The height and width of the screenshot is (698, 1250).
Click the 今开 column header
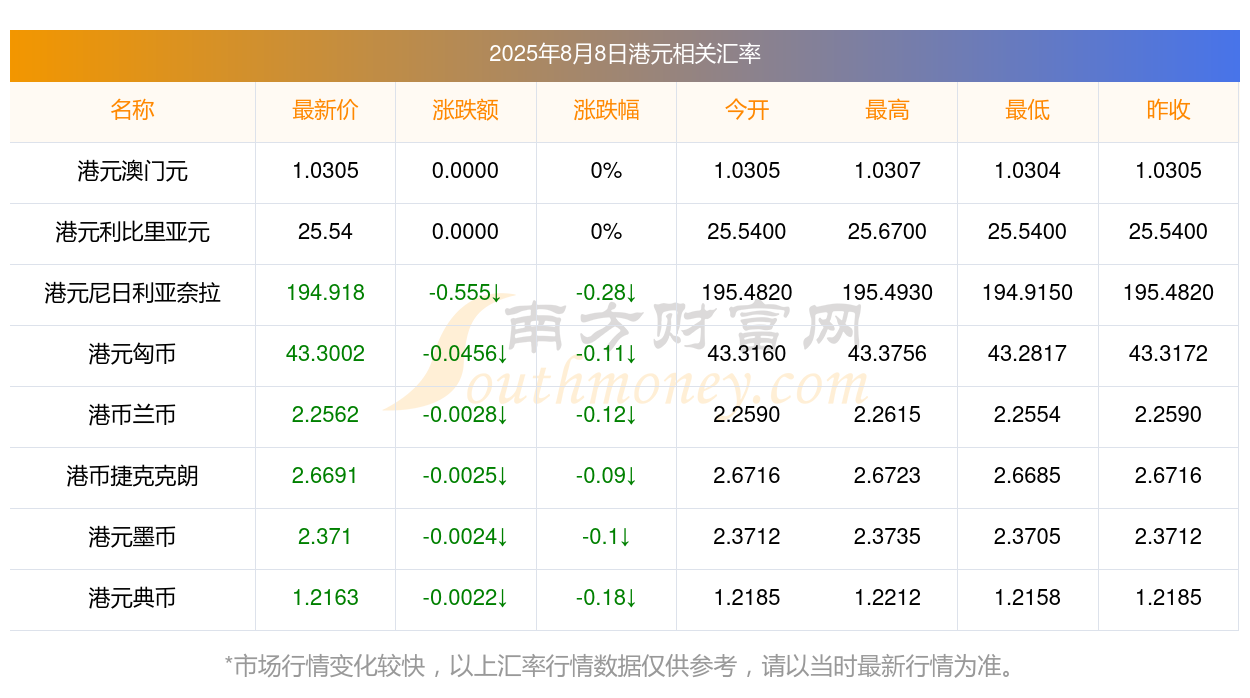tap(747, 110)
